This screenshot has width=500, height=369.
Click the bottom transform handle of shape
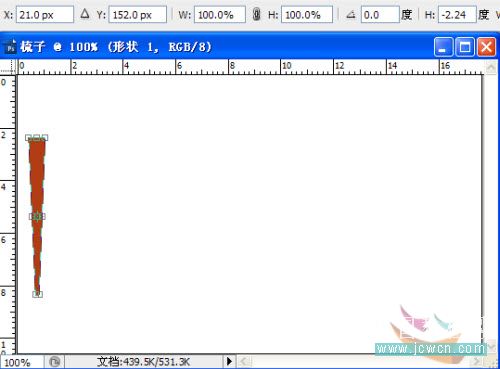coord(37,294)
